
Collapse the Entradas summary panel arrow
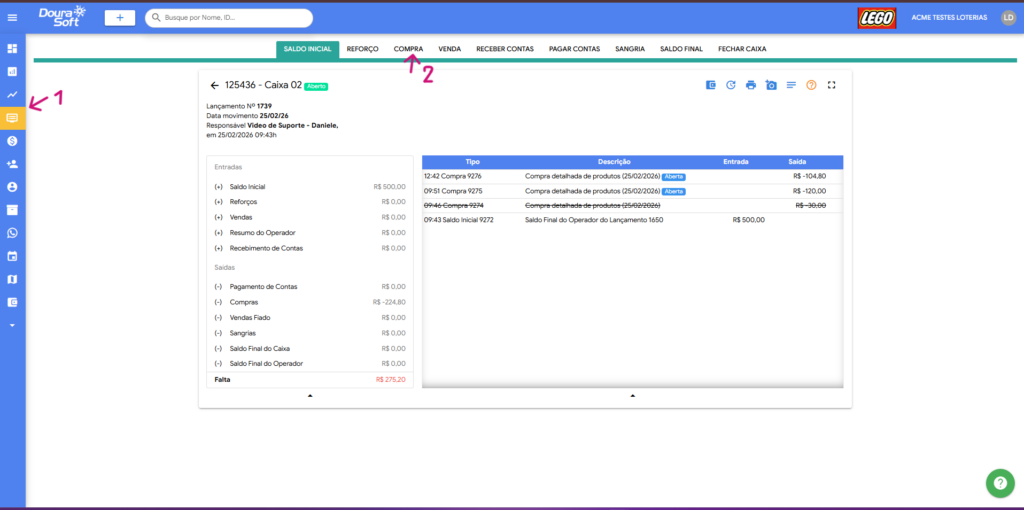[x=310, y=396]
